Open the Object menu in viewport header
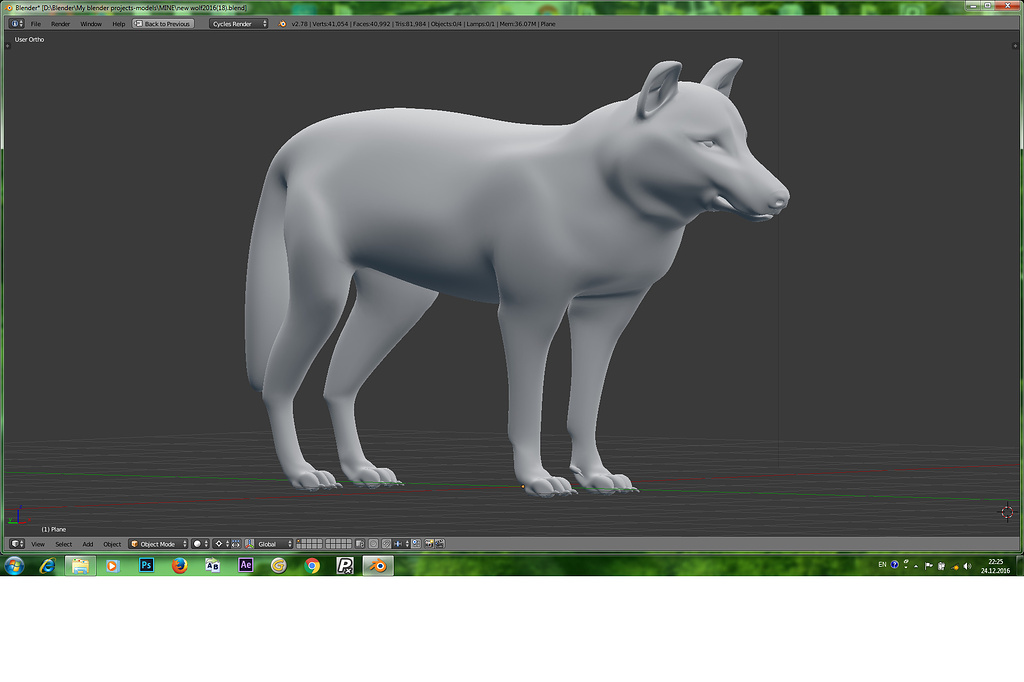This screenshot has width=1024, height=682. point(112,544)
